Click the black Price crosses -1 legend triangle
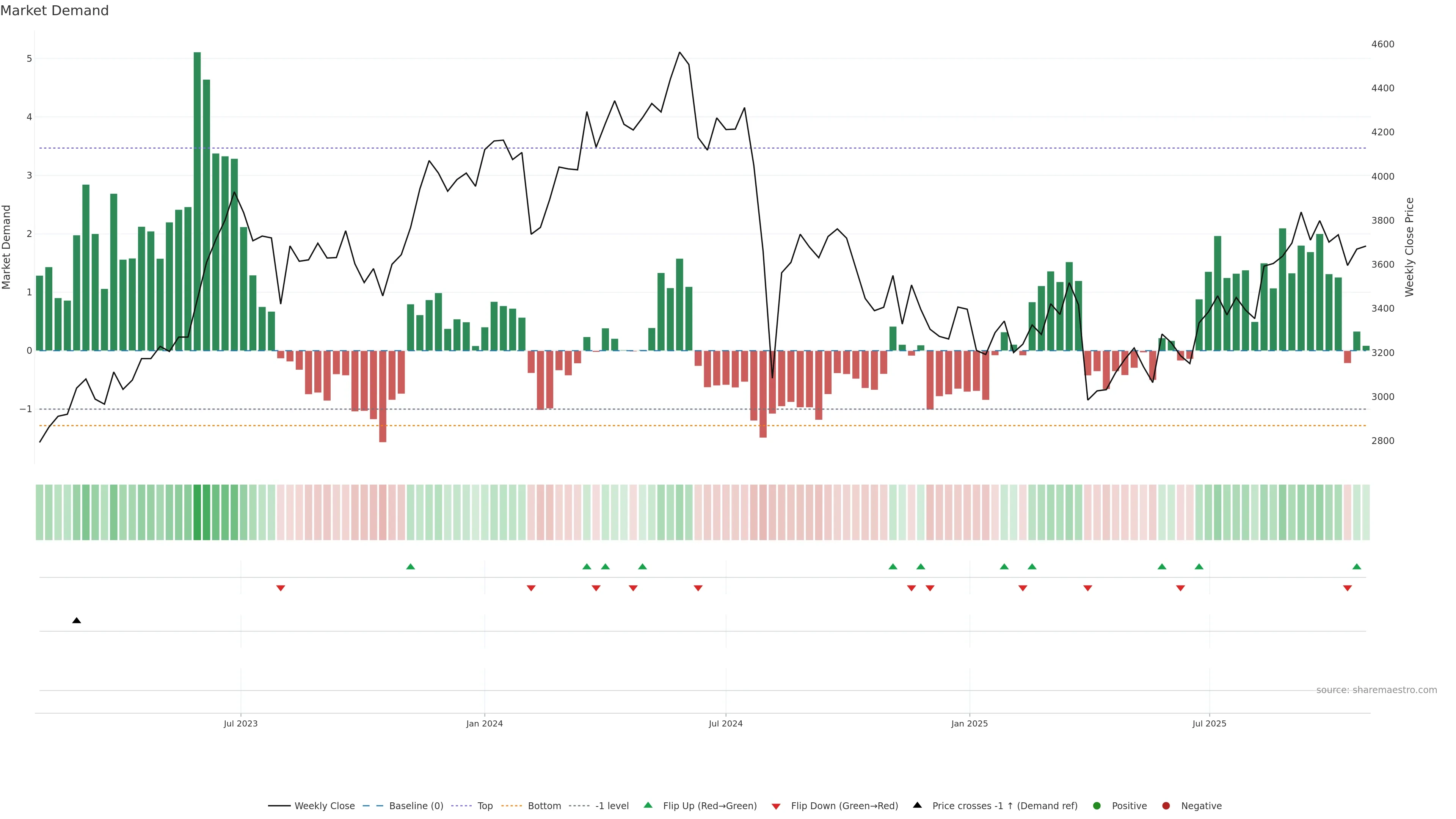This screenshot has height=819, width=1456. (917, 805)
